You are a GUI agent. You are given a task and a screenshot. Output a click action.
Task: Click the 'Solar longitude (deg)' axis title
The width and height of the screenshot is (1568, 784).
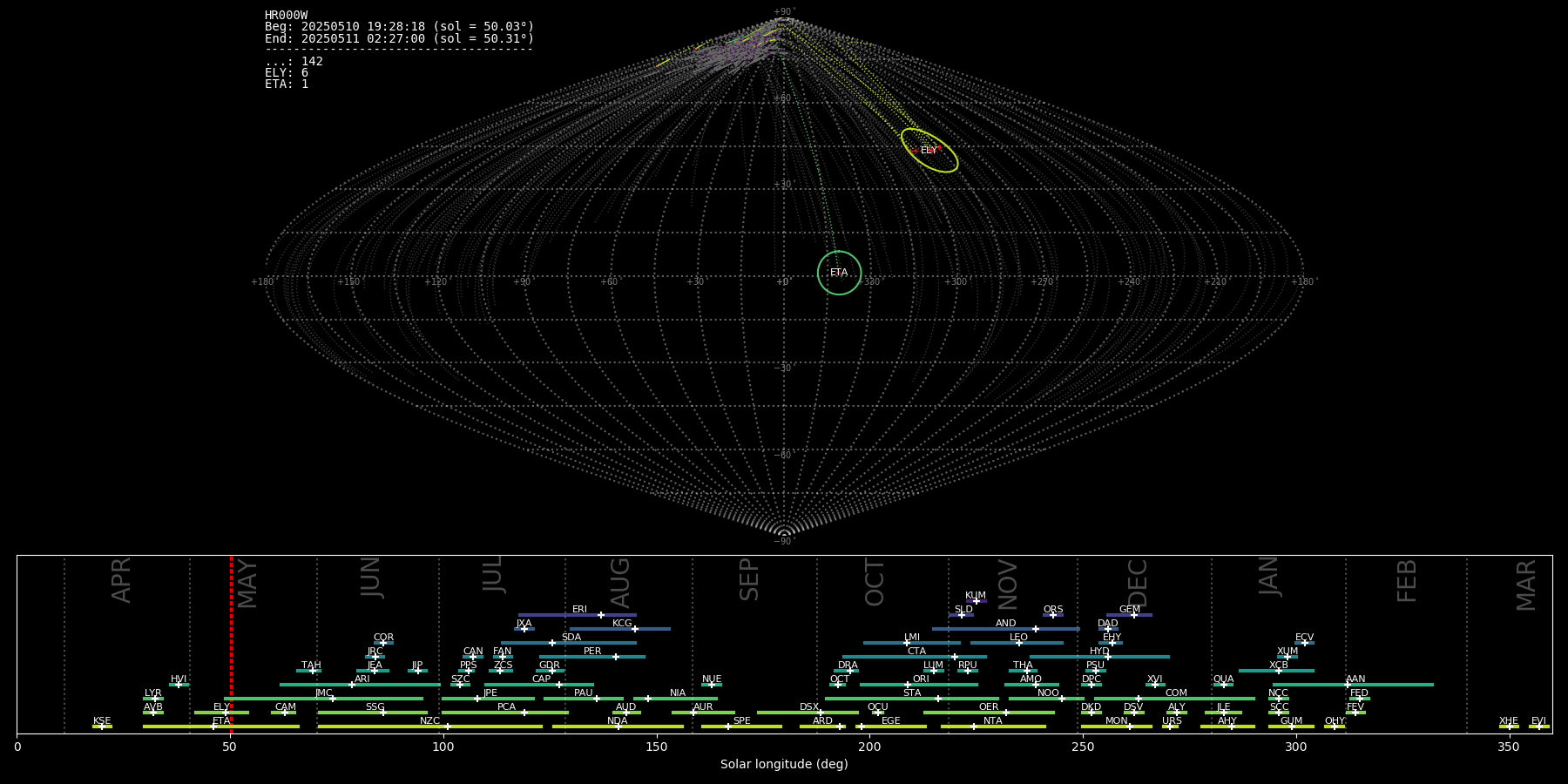pos(784,764)
